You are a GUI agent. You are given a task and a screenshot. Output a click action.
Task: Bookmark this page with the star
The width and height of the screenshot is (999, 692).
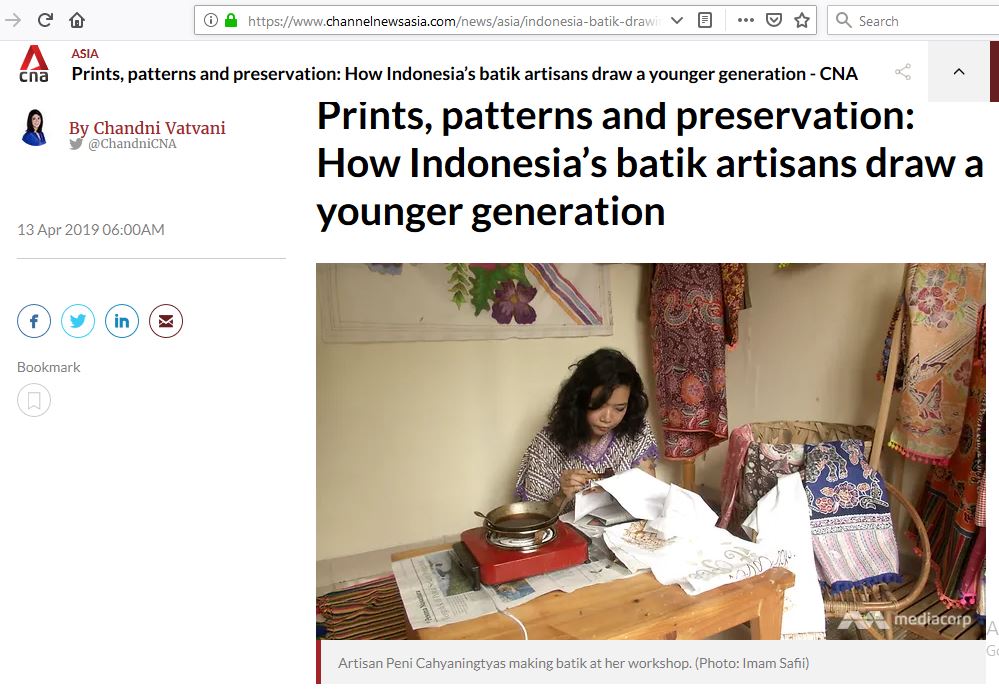(x=801, y=20)
